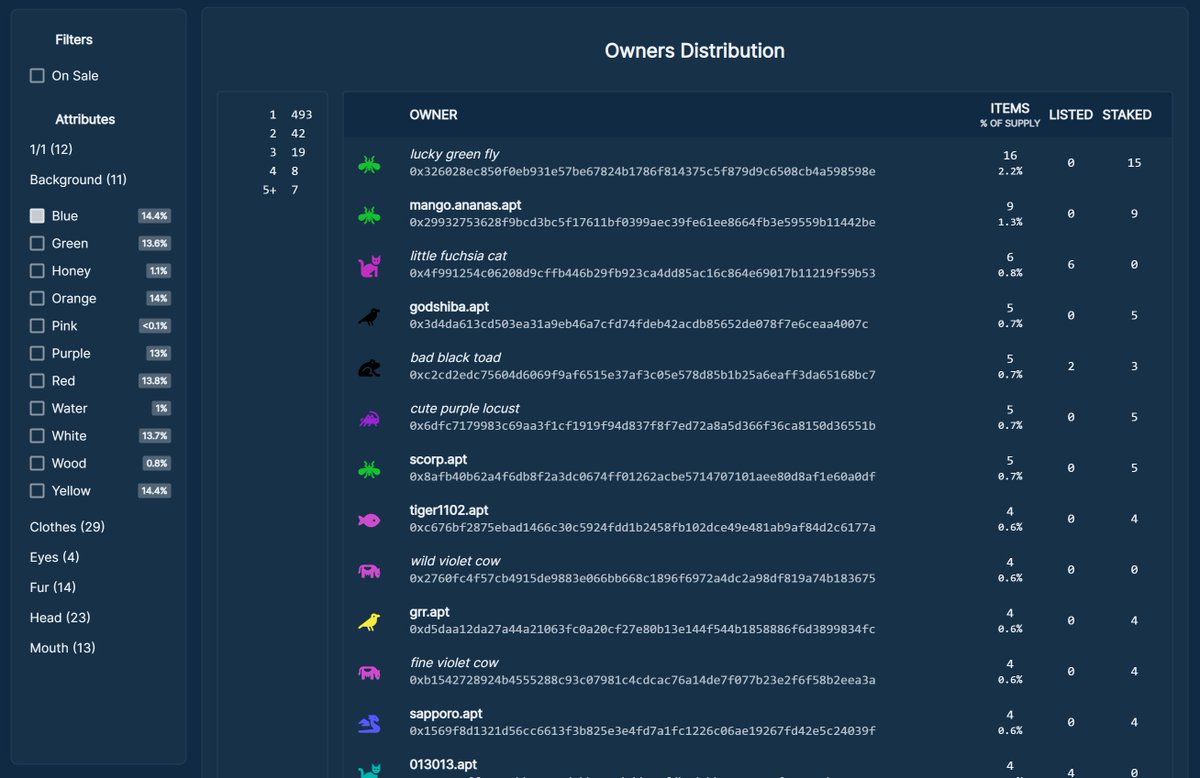Expand the Fur (14) attribute group

[53, 587]
